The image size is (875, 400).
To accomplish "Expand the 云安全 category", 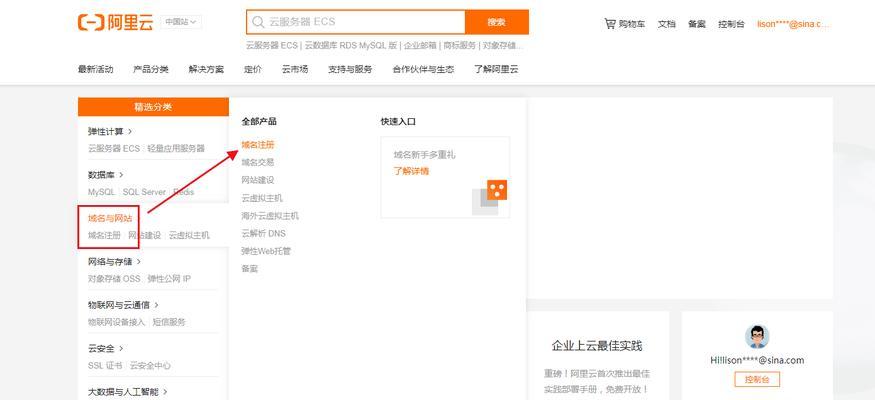I will pyautogui.click(x=105, y=349).
